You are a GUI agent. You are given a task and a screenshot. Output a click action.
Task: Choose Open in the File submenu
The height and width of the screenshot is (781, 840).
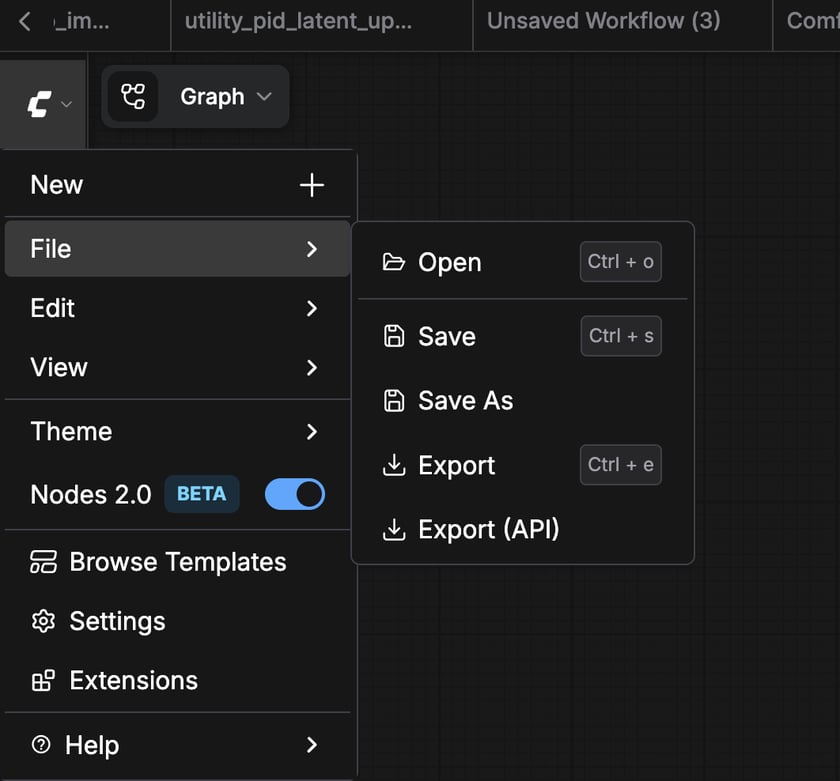click(x=522, y=262)
